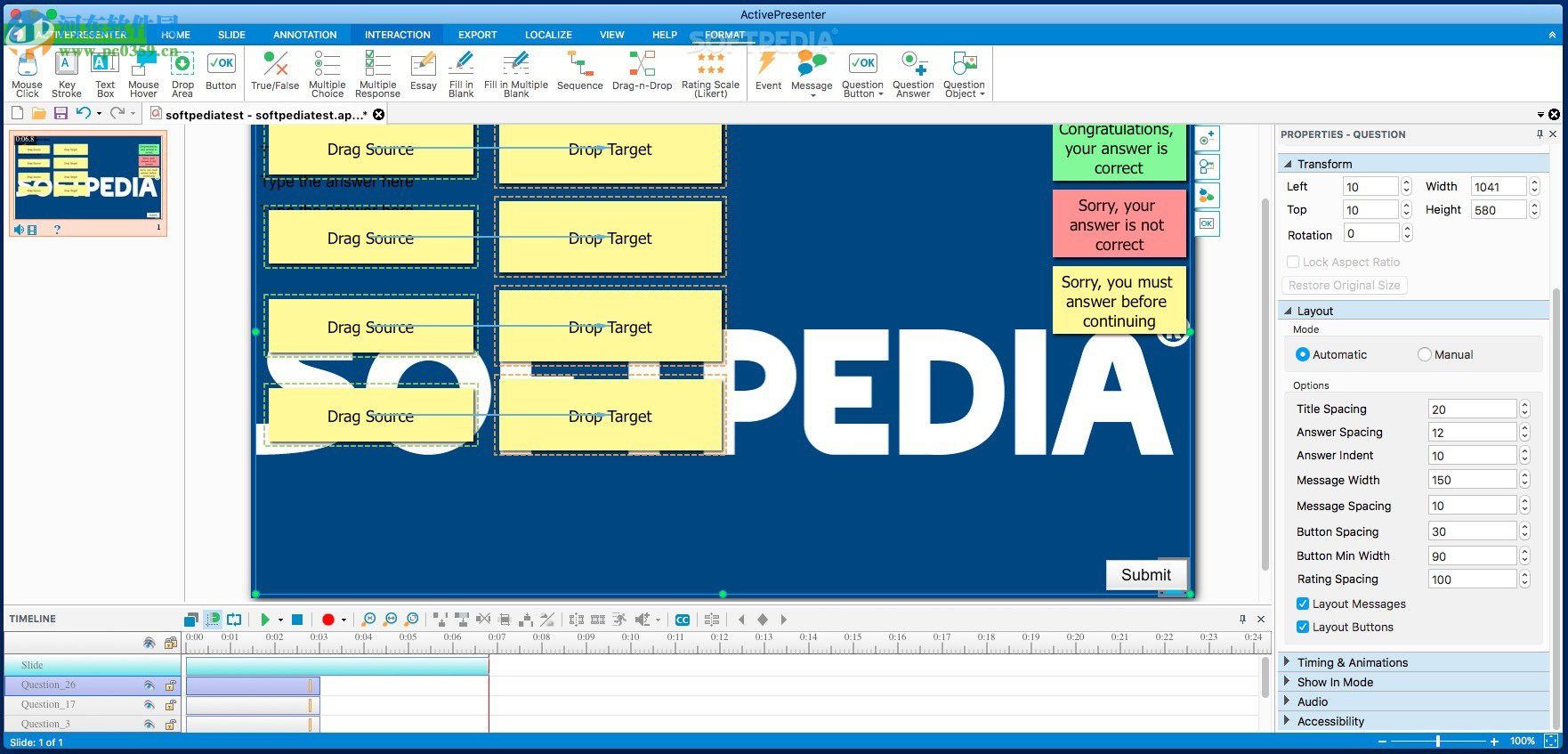
Task: Expand Audio section
Action: pyautogui.click(x=1415, y=701)
